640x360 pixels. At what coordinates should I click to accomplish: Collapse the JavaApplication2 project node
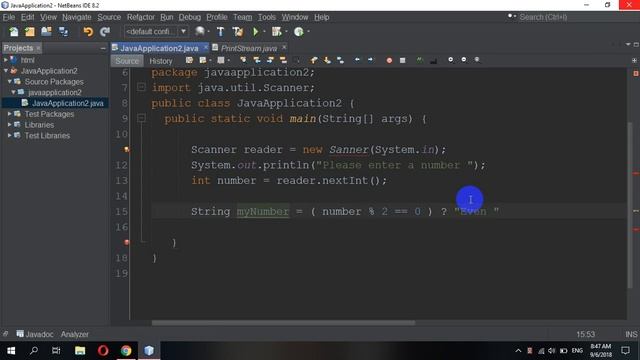click(x=6, y=71)
